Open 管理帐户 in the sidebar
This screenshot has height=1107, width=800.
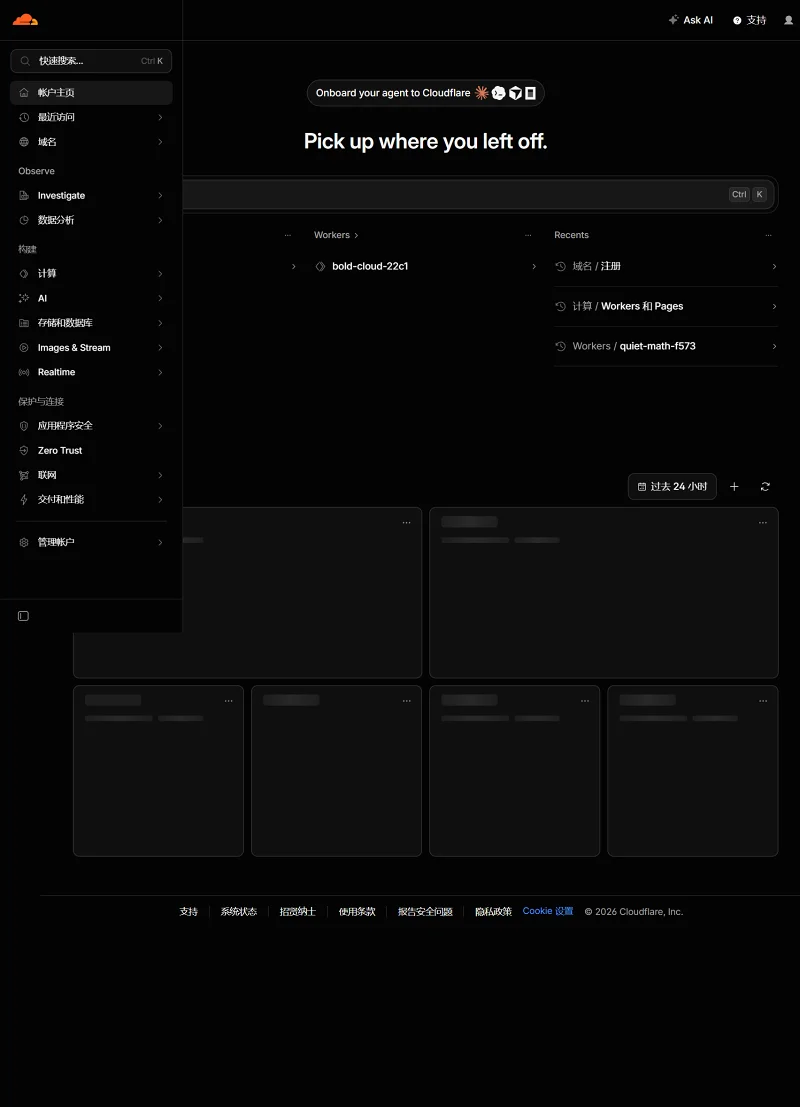(x=91, y=542)
